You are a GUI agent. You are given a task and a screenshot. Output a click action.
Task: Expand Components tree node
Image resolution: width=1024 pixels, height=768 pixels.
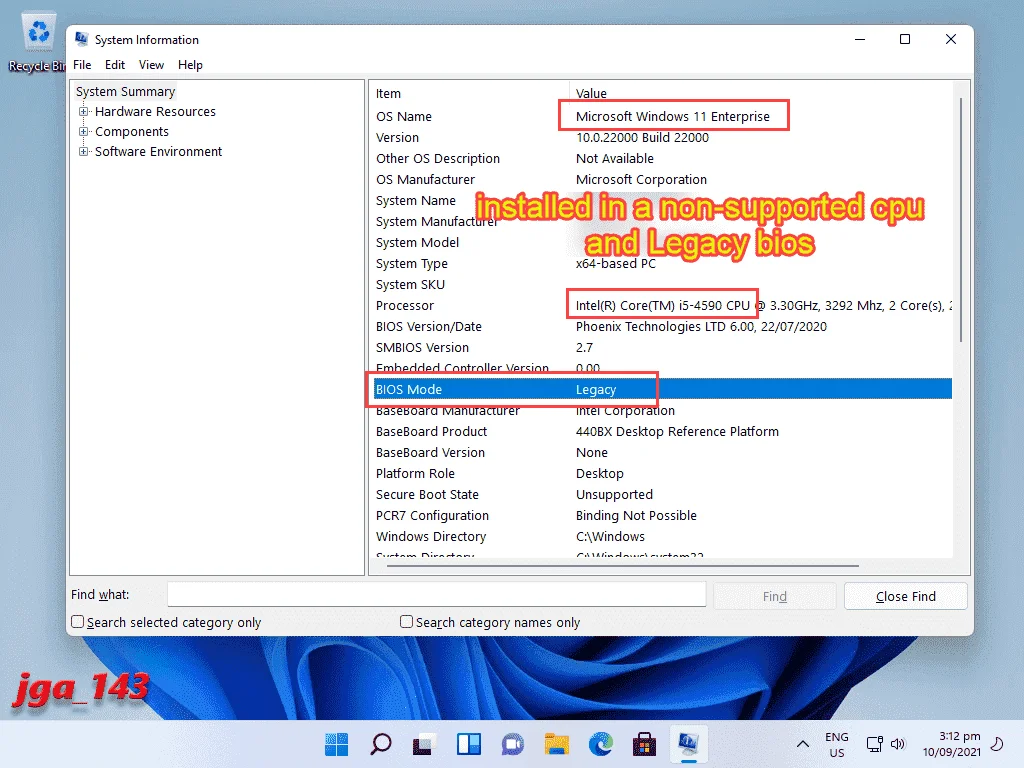84,131
